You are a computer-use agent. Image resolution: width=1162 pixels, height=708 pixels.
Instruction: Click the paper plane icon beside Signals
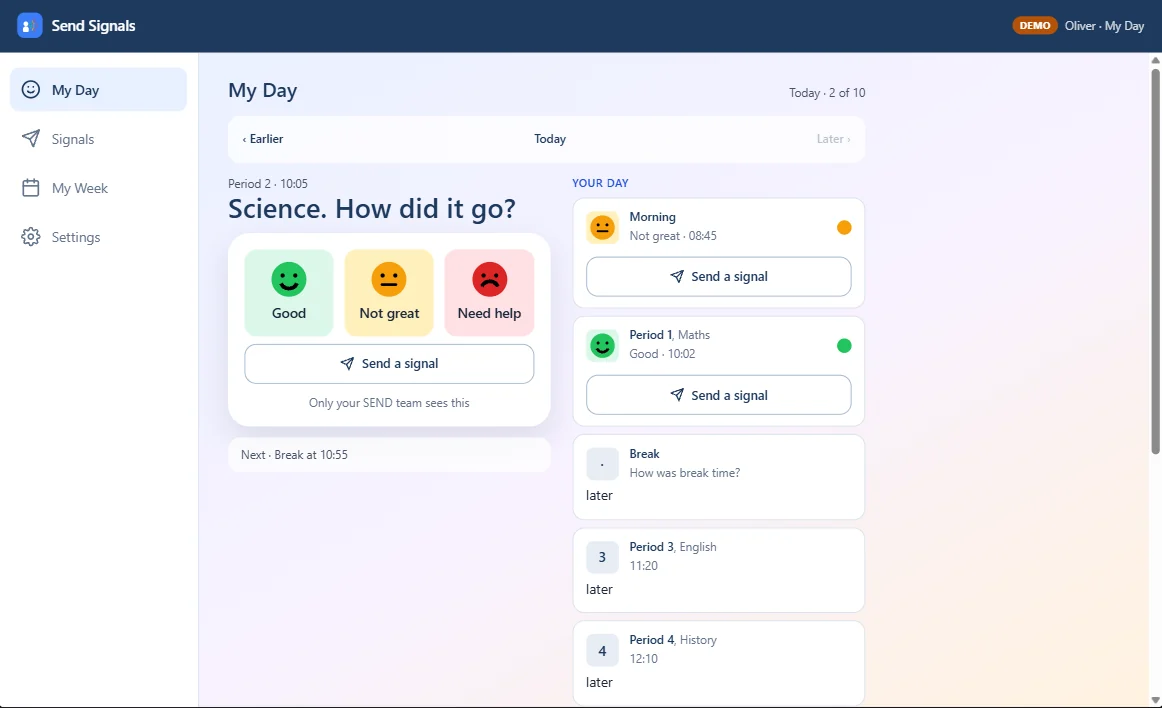(30, 139)
